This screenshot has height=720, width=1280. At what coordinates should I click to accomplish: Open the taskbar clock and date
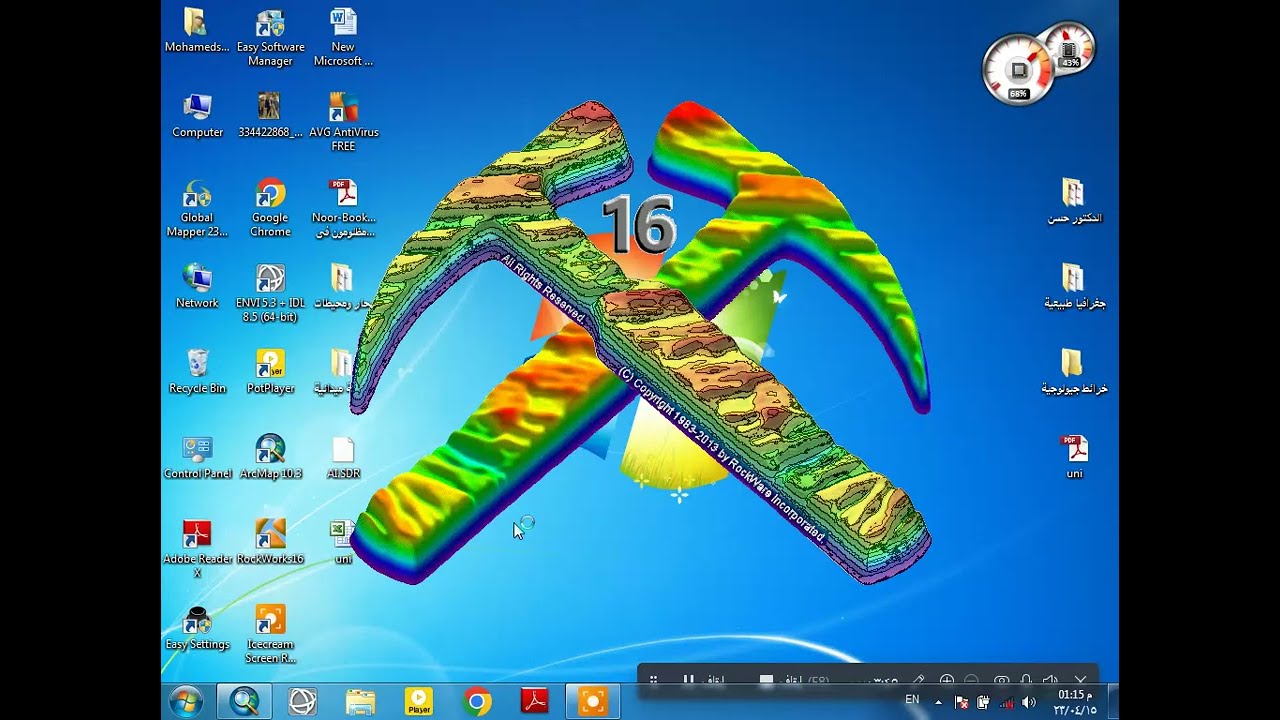click(1075, 702)
